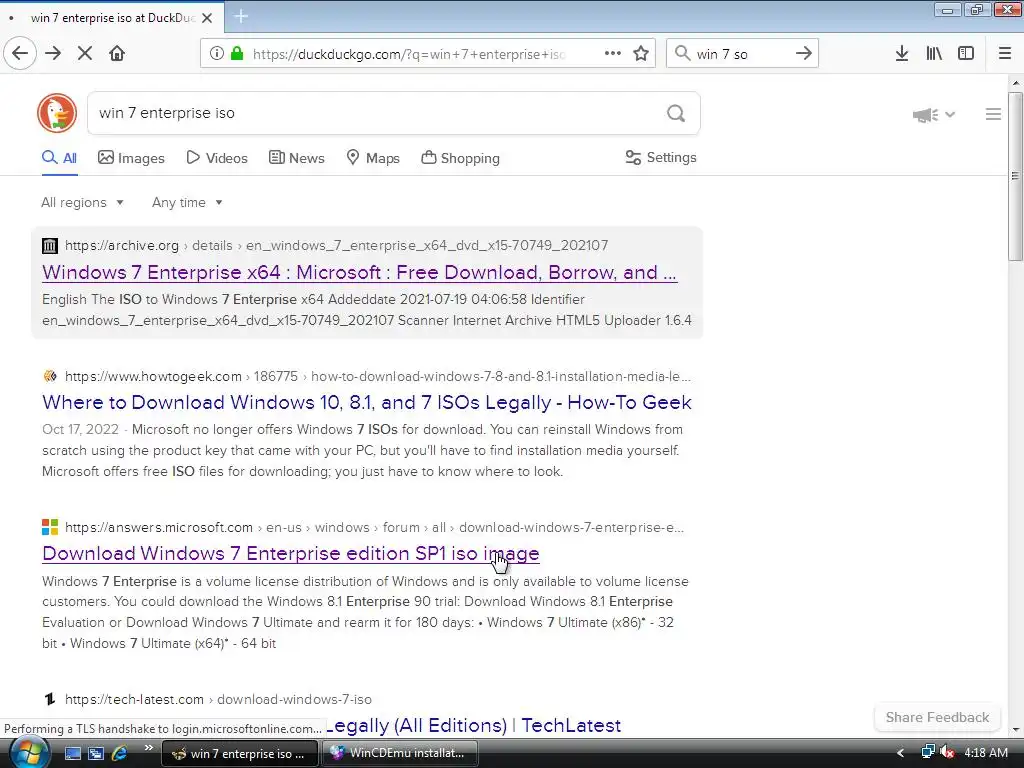Click Show Desktop quick launch icon
This screenshot has height=768, width=1024.
(72, 754)
